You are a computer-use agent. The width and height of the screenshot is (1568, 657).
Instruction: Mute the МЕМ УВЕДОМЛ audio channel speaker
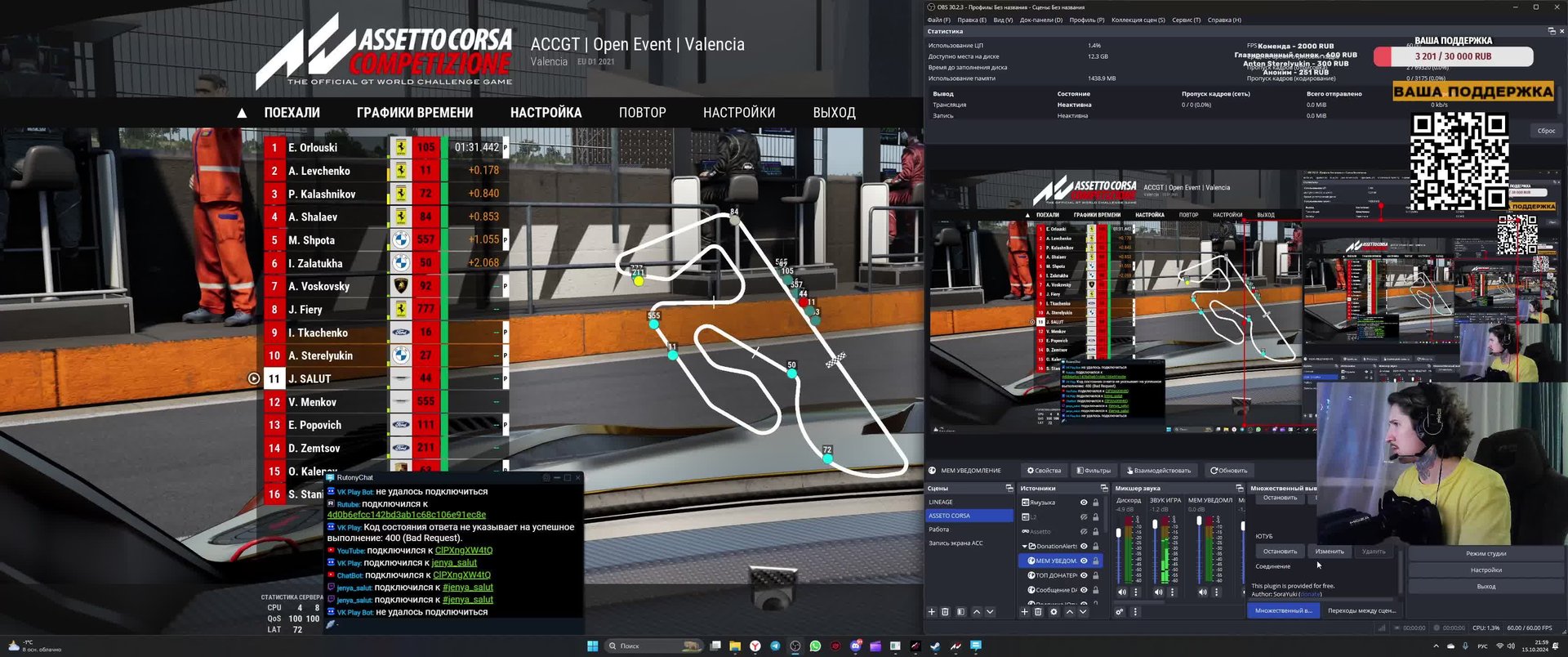[x=1203, y=592]
